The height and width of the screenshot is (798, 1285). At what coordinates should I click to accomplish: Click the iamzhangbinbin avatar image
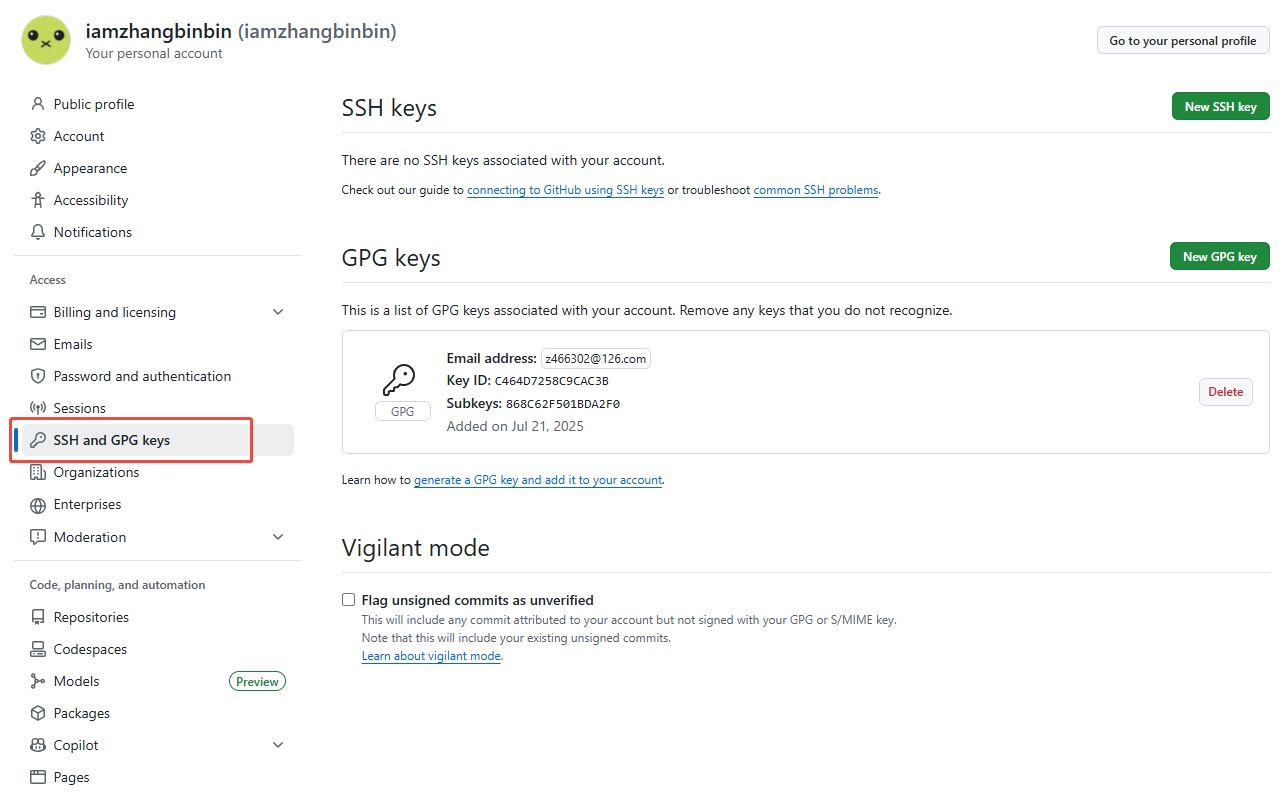(45, 40)
